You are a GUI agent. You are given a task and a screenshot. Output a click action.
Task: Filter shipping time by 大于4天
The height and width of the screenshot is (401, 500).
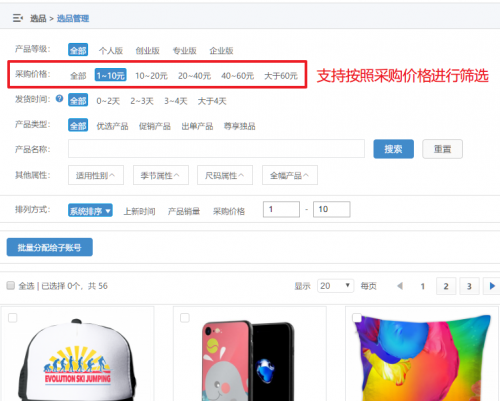tap(212, 101)
